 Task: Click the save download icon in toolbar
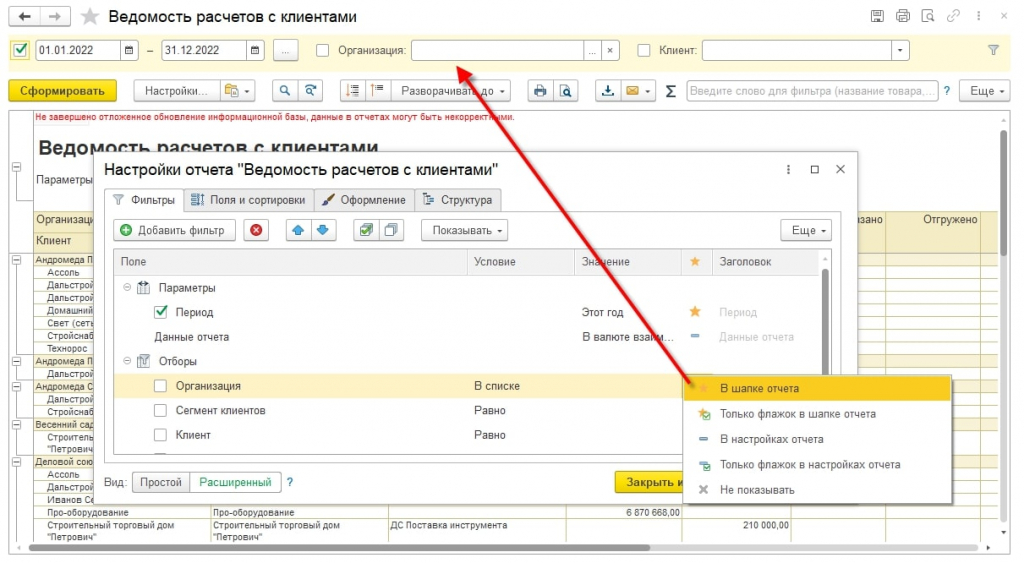(x=607, y=91)
